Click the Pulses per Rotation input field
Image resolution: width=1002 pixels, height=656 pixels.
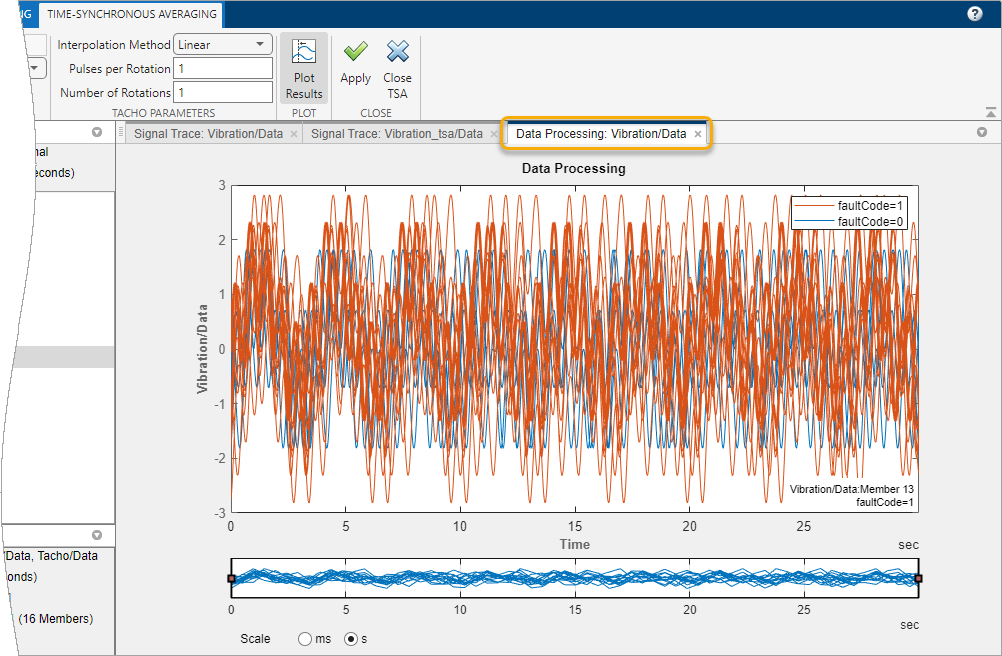coord(223,68)
